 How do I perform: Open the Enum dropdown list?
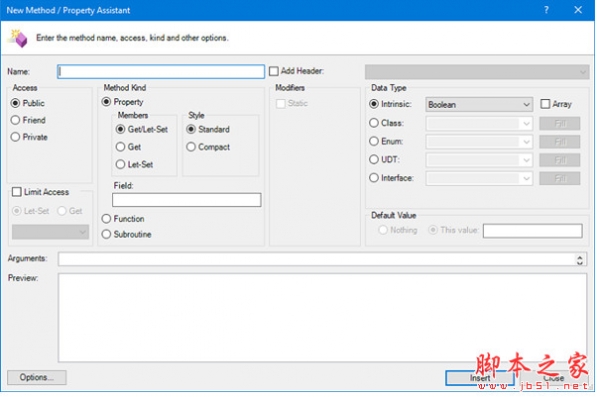pyautogui.click(x=479, y=142)
